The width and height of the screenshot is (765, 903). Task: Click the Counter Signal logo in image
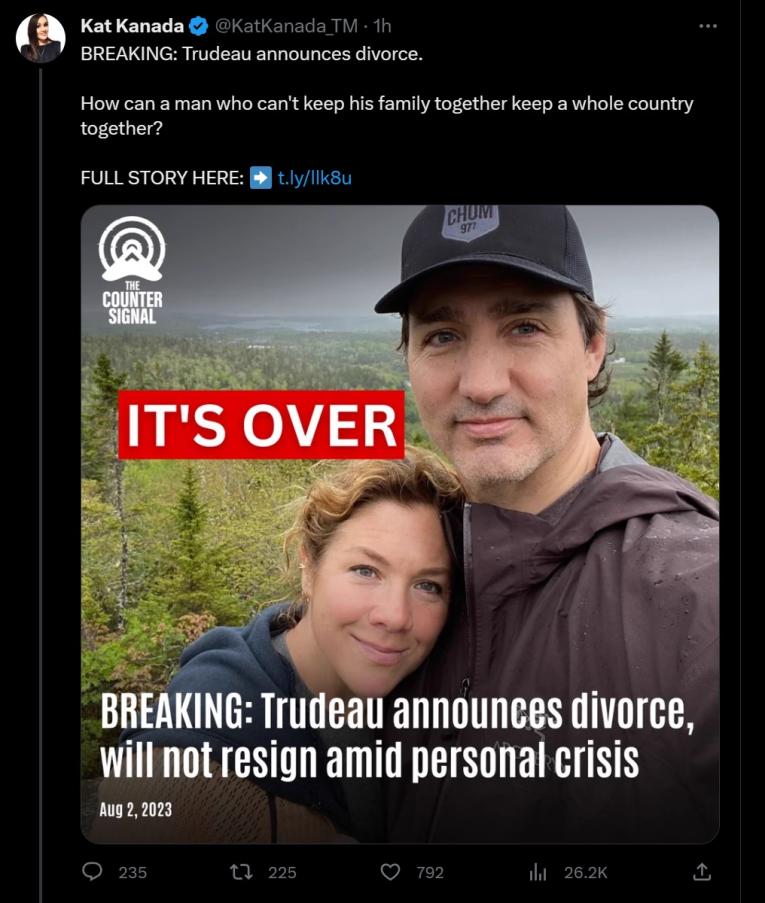tap(132, 270)
